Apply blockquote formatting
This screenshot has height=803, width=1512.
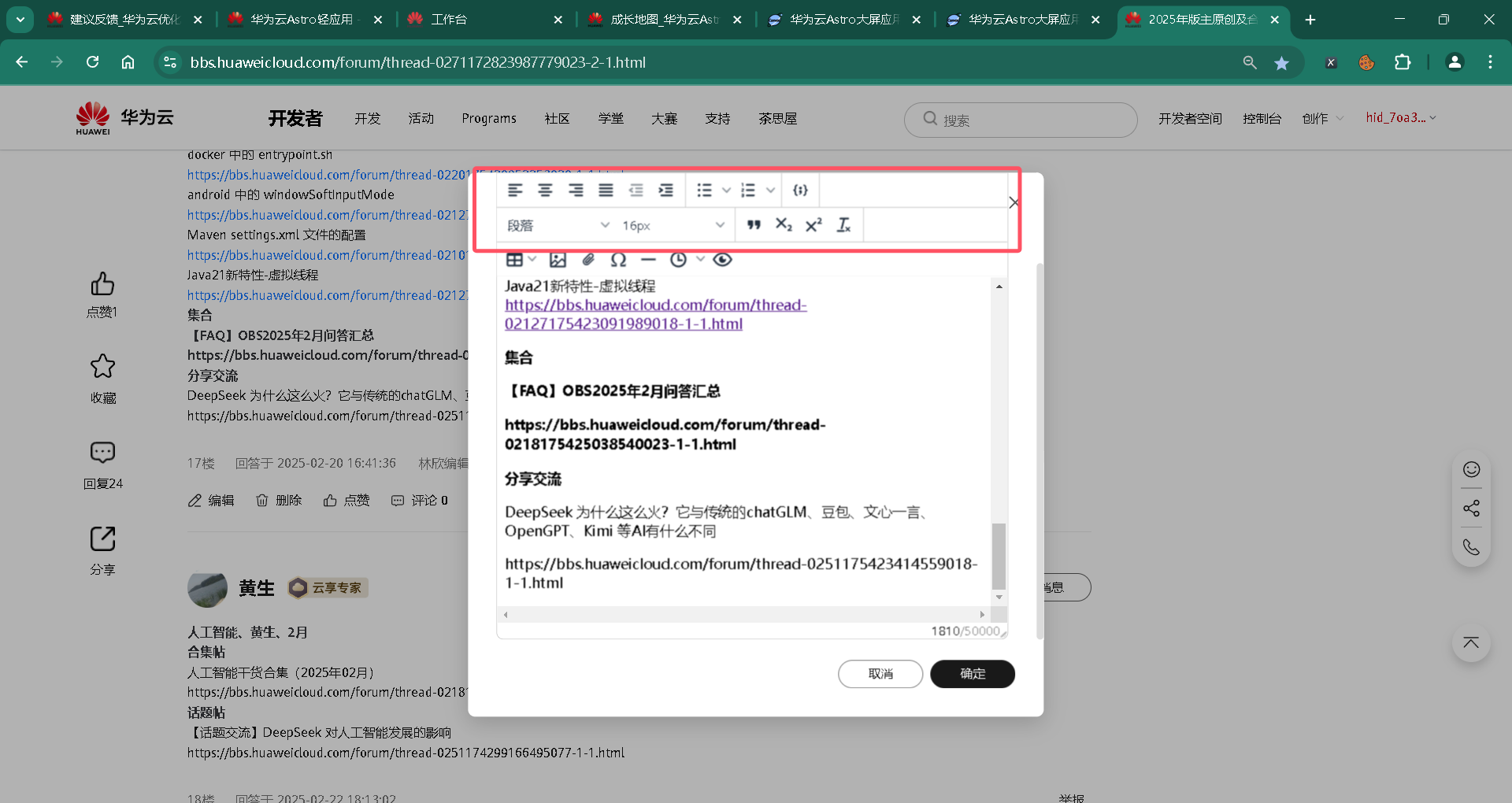(x=754, y=225)
